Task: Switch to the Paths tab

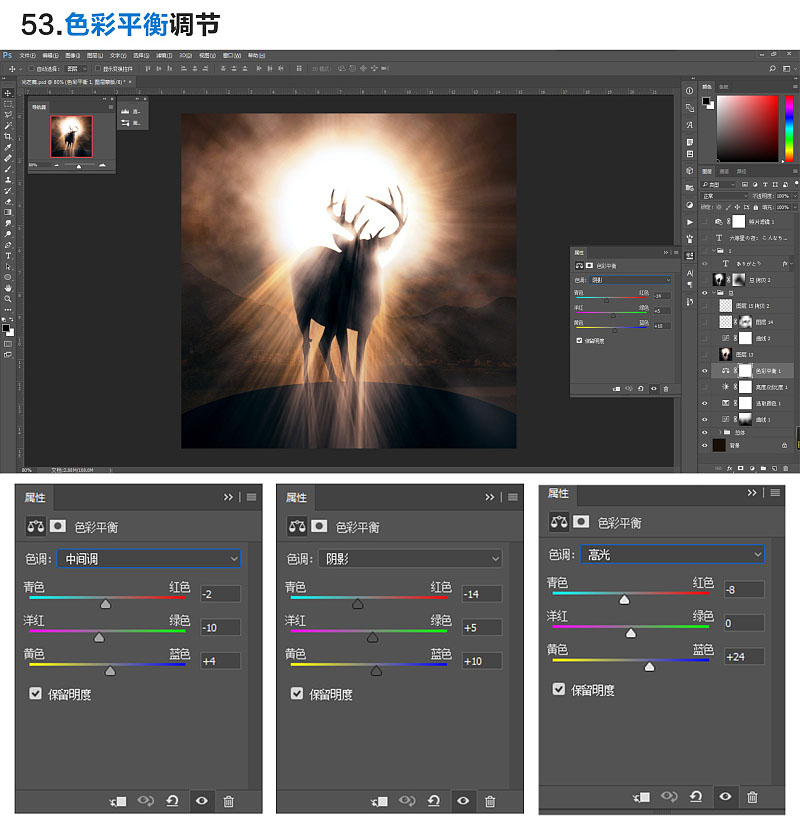Action: [742, 171]
